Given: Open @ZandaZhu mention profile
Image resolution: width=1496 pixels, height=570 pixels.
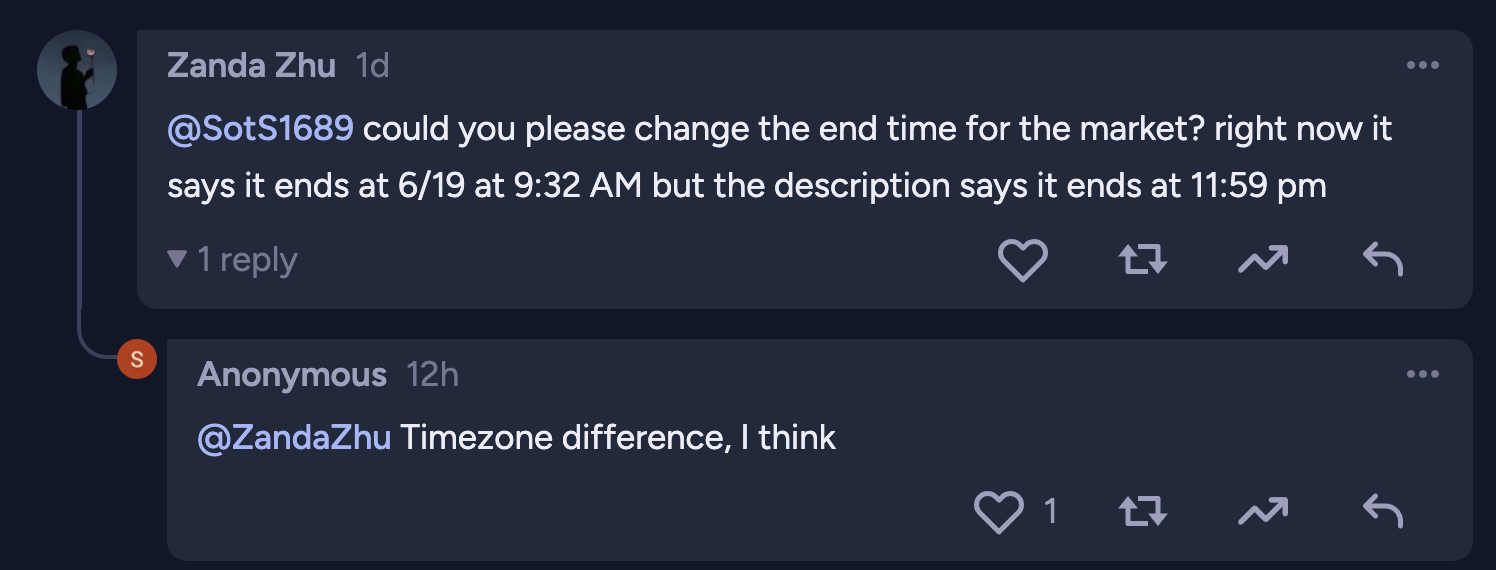Looking at the screenshot, I should pyautogui.click(x=294, y=438).
